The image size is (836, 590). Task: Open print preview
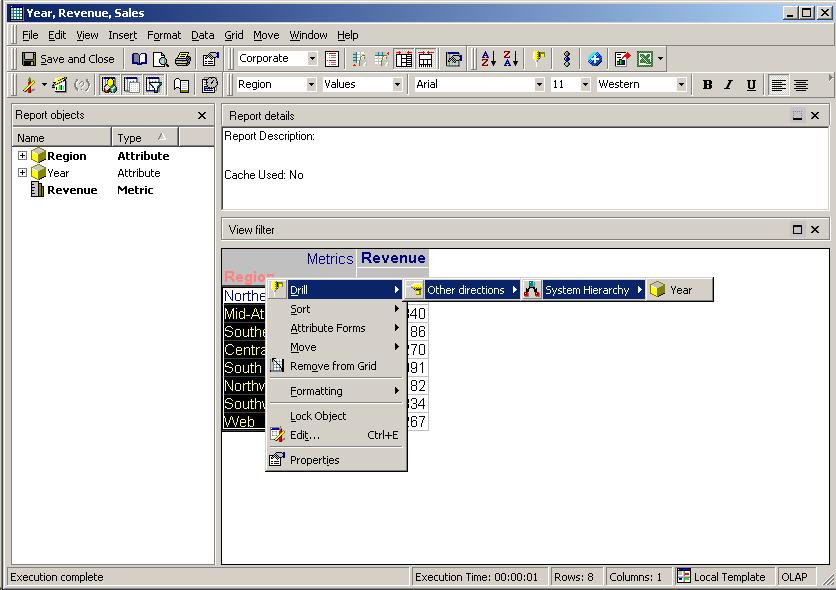coord(159,58)
